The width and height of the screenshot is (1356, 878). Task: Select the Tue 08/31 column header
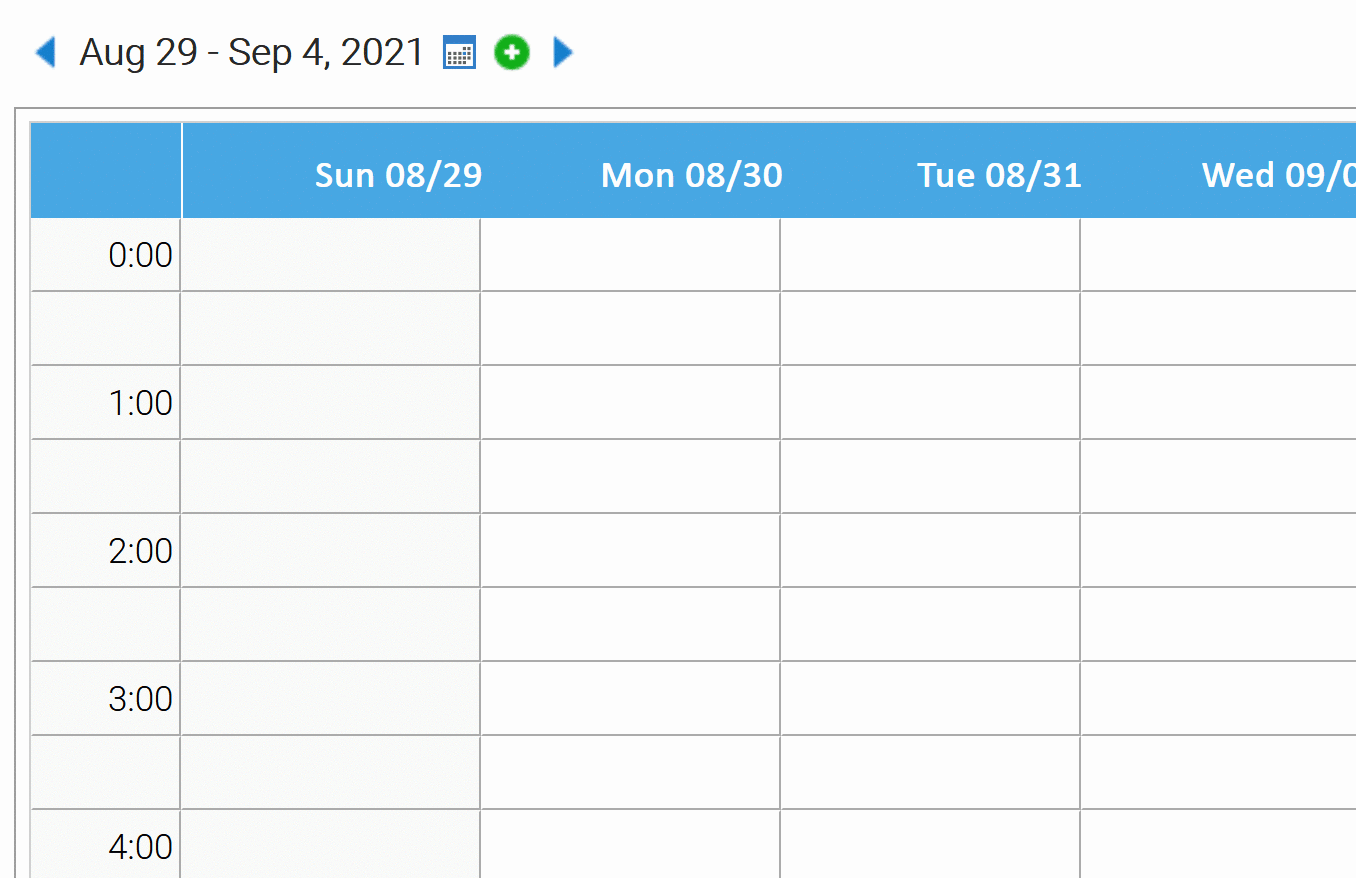(x=999, y=175)
